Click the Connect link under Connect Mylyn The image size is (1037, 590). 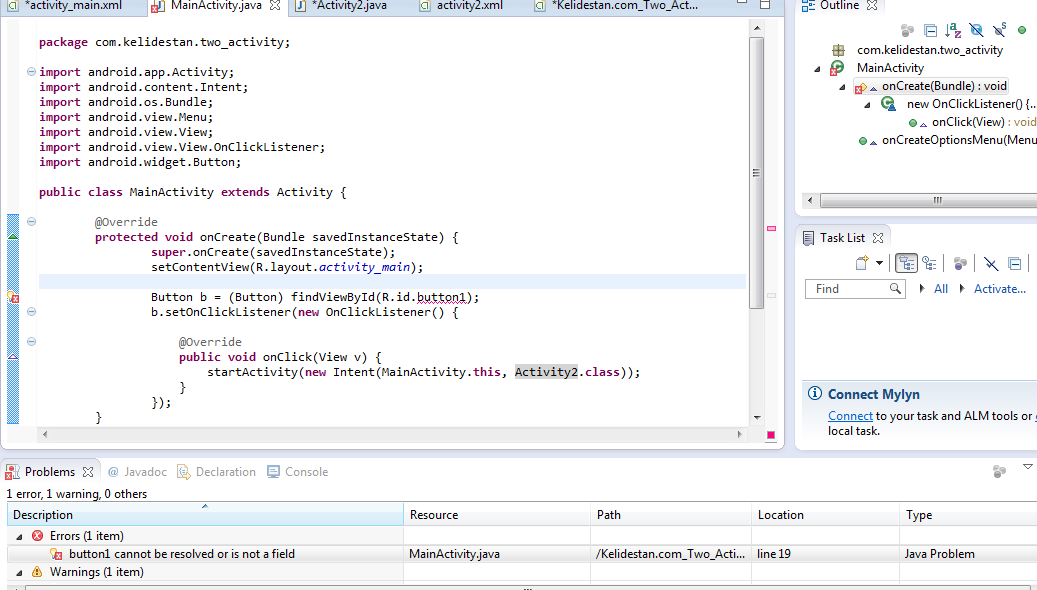[x=850, y=416]
